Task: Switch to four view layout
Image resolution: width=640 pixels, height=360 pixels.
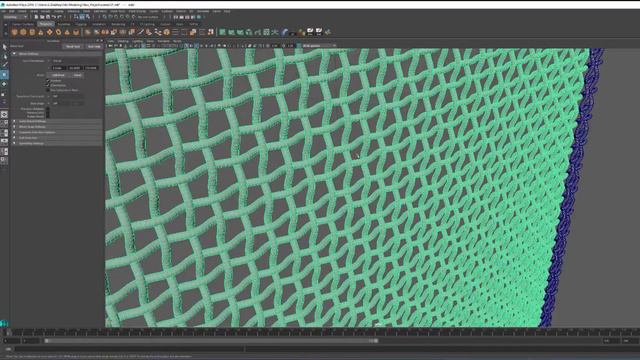Action: 4,124
